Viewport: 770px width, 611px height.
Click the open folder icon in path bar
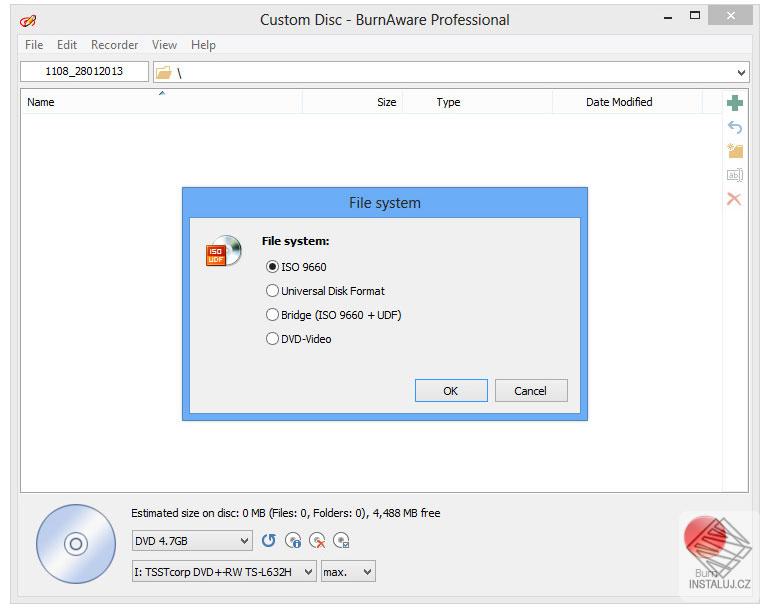(x=164, y=73)
